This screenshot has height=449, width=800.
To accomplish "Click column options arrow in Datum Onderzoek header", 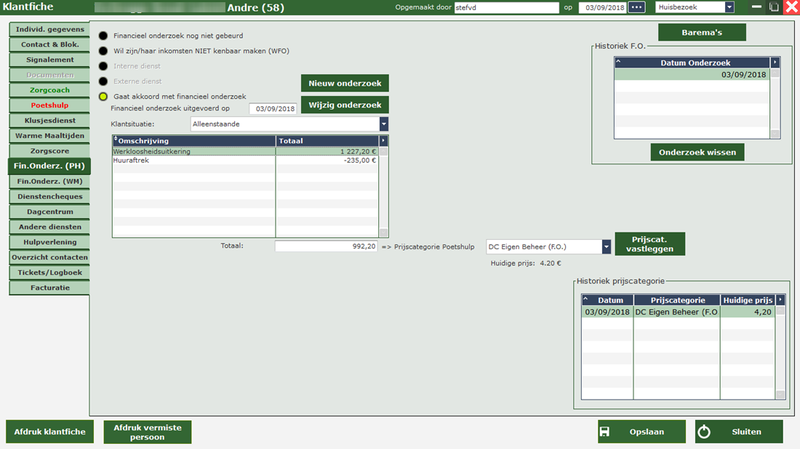I will 775,62.
